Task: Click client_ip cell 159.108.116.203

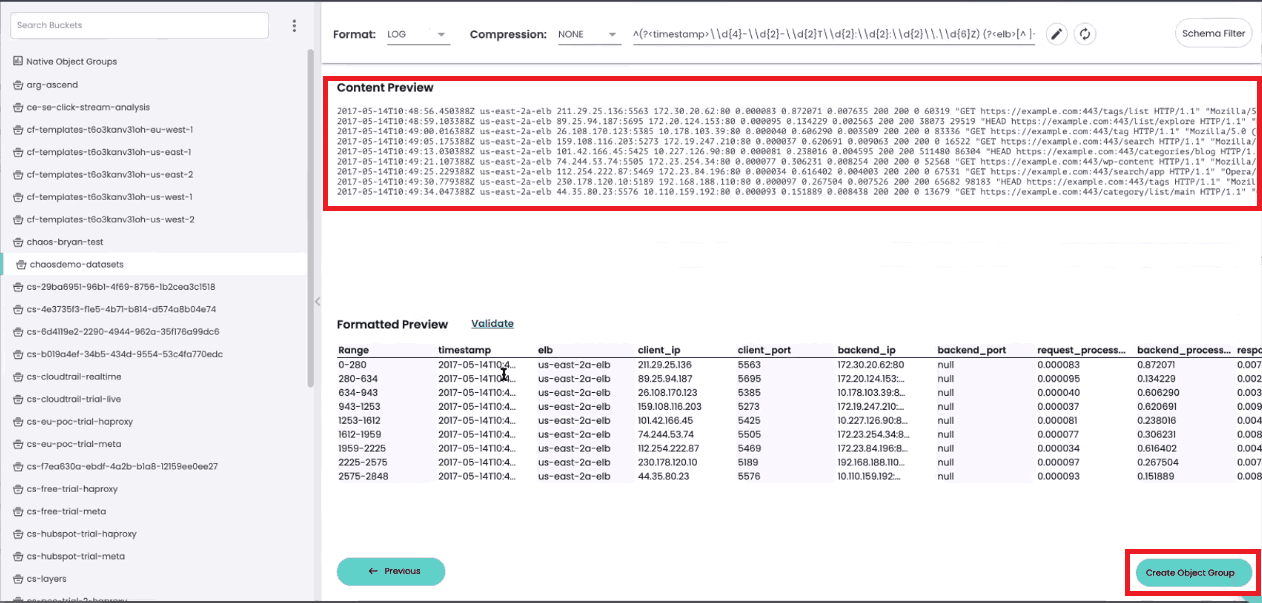Action: (670, 407)
